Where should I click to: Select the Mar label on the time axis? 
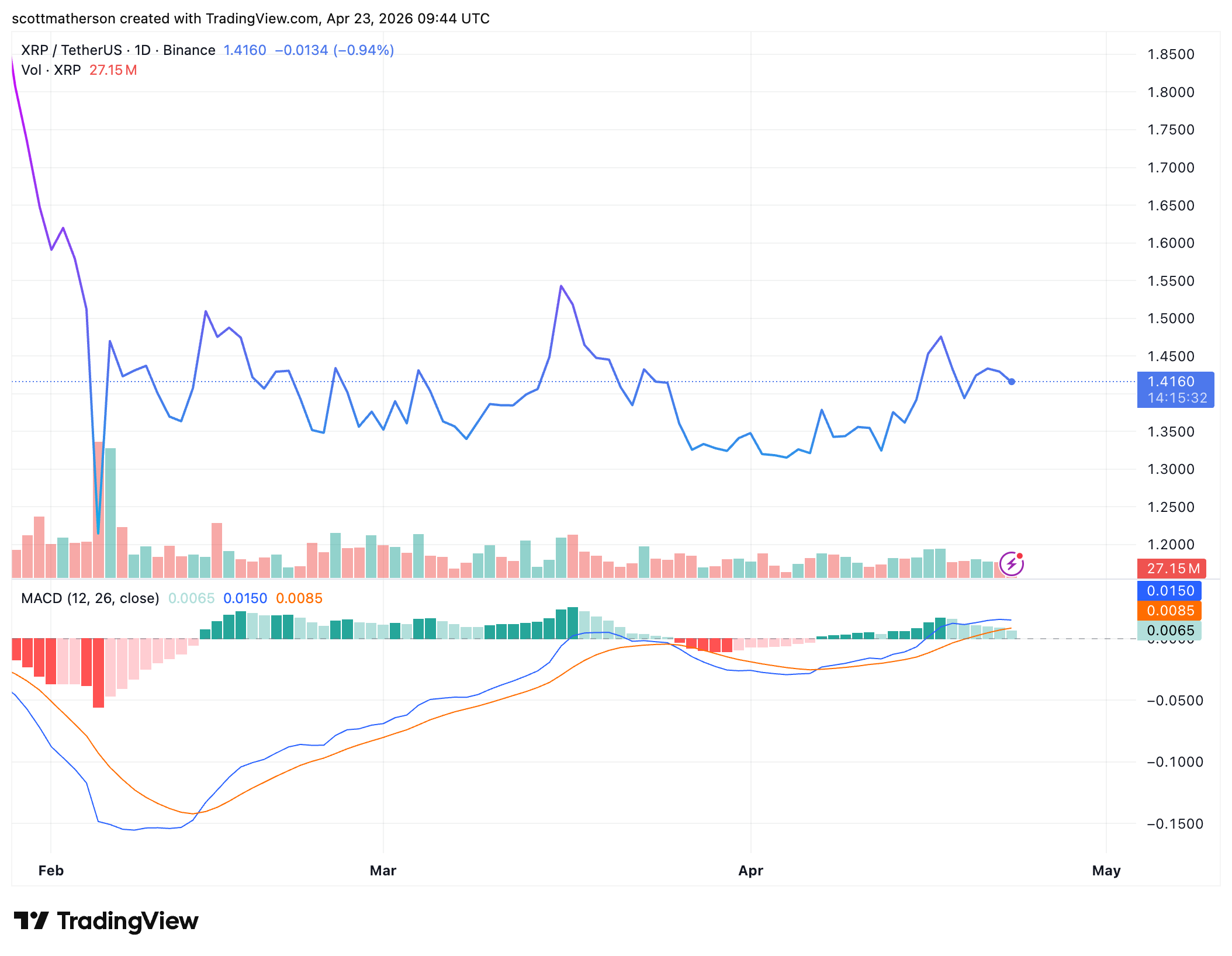click(383, 870)
